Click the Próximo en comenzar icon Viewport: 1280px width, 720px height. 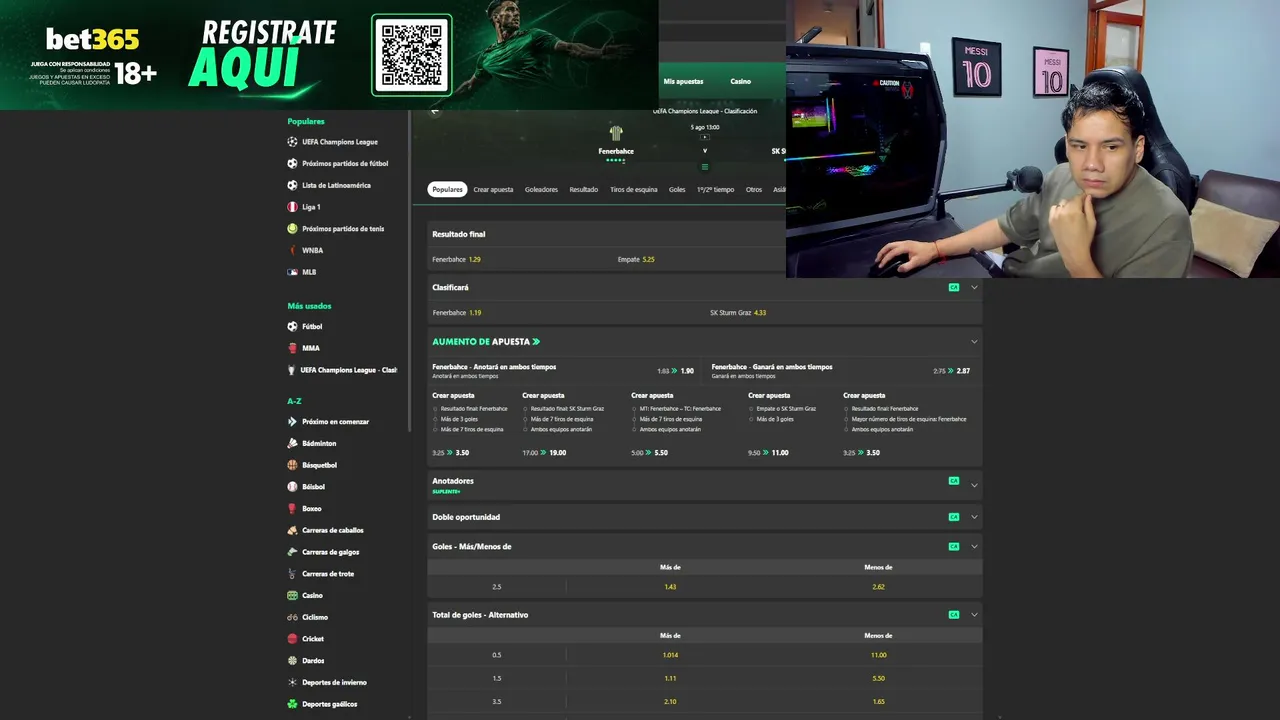(292, 422)
